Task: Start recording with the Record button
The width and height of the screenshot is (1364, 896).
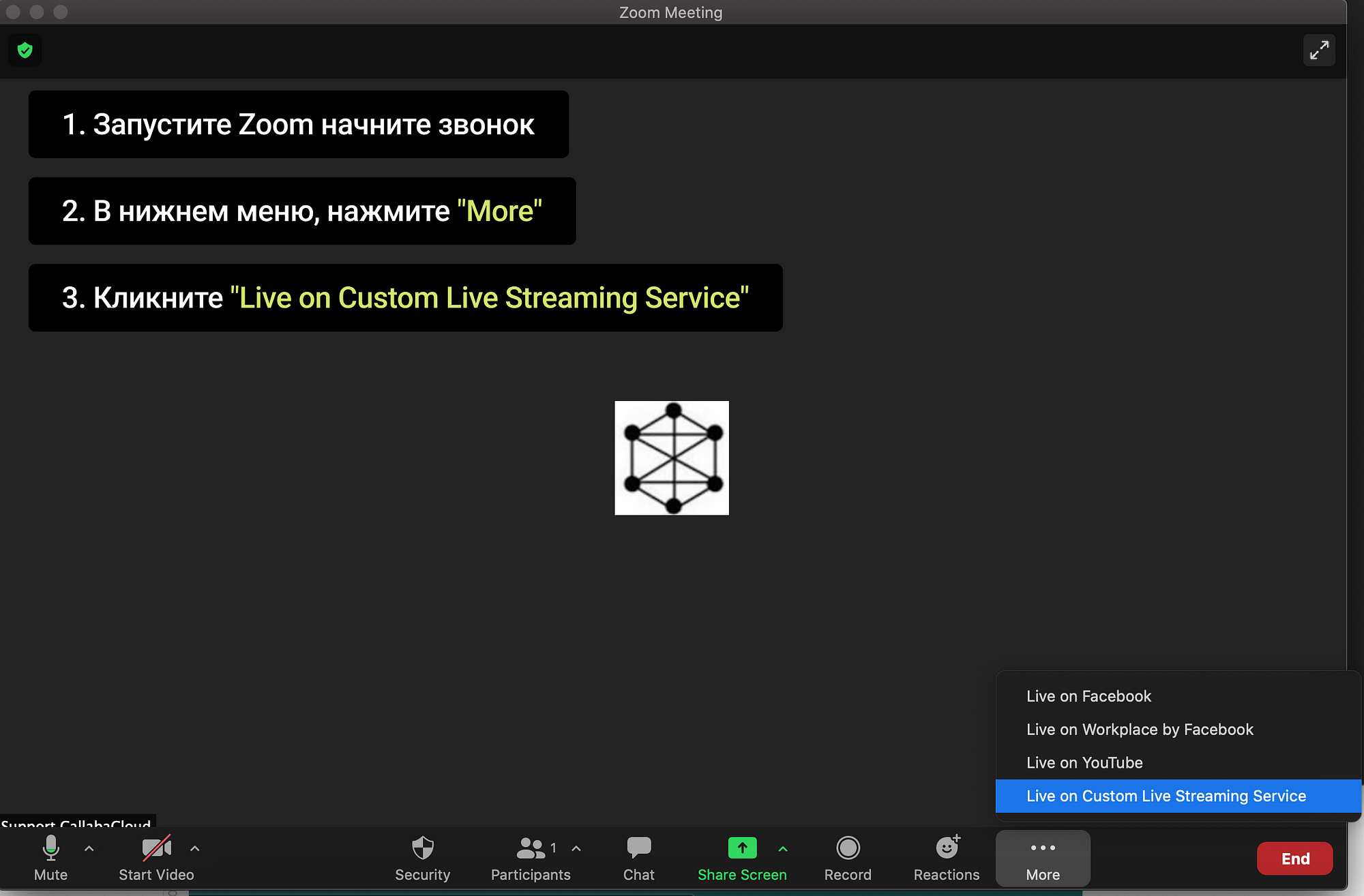Action: (848, 858)
